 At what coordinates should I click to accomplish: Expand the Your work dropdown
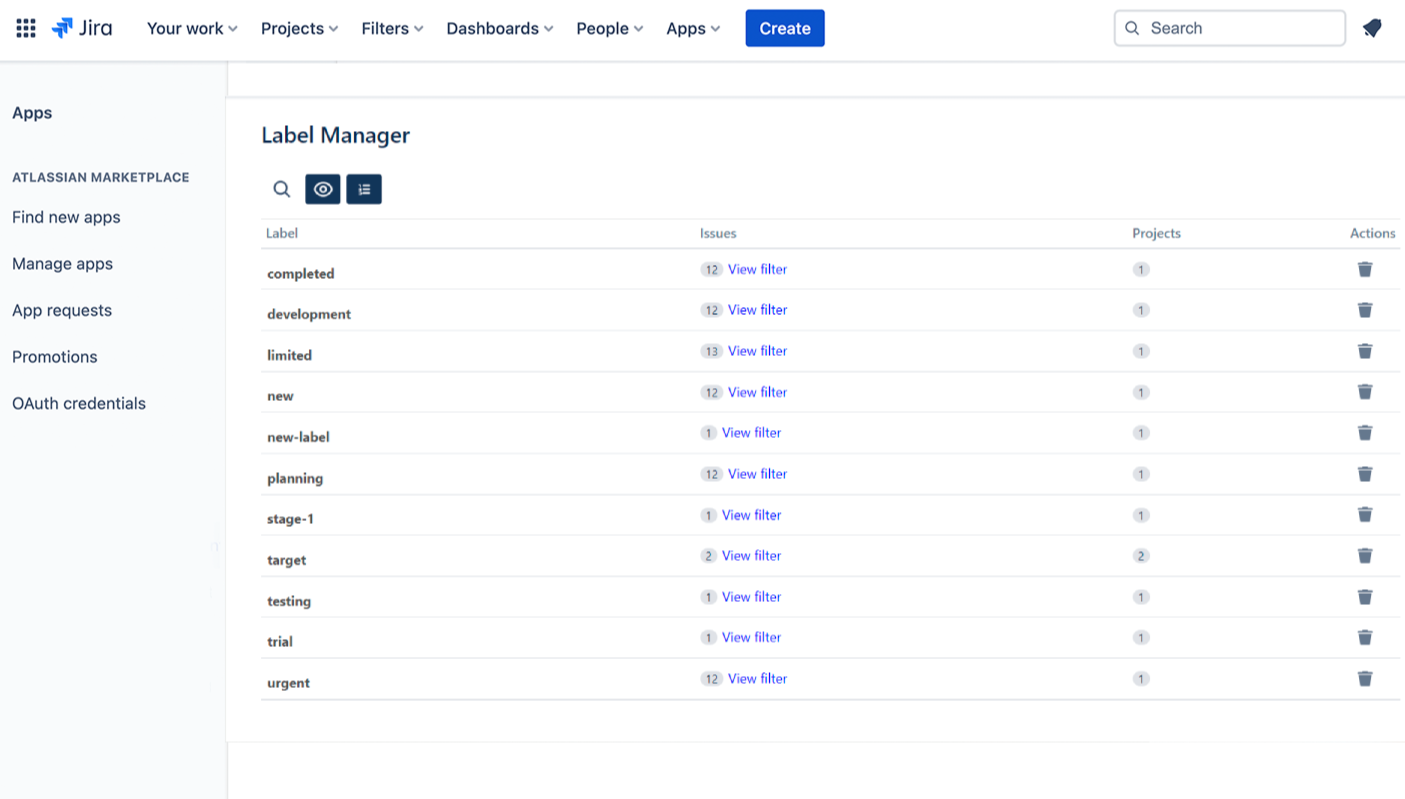(x=192, y=28)
